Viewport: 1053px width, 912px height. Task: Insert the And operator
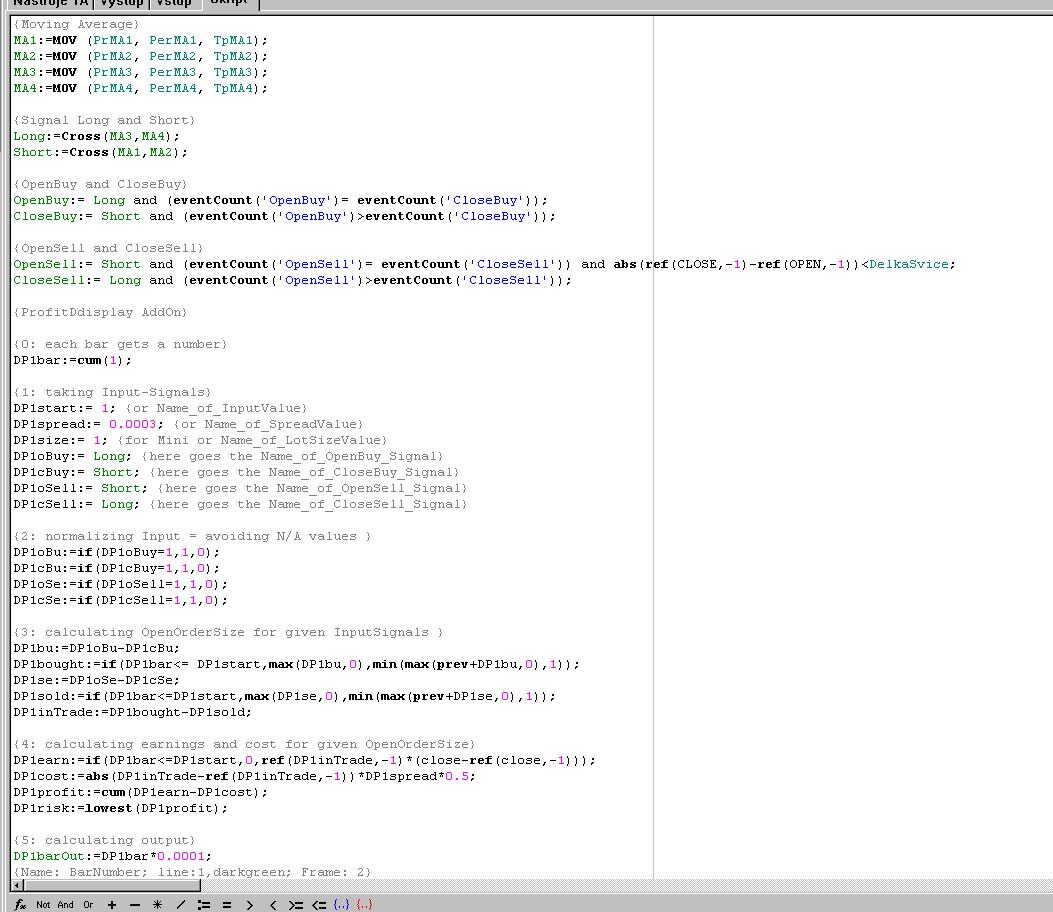[x=65, y=904]
